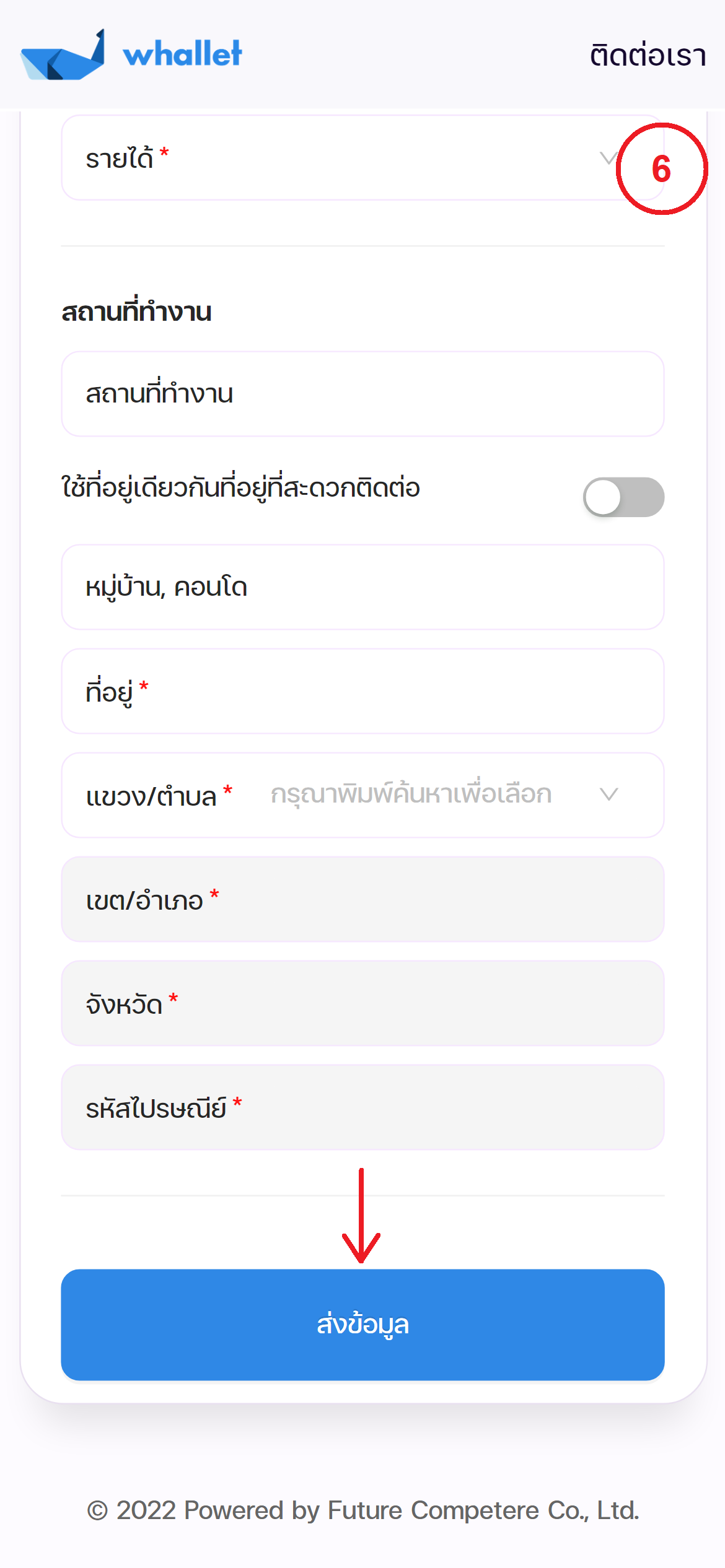
Task: Click the blue whale logo icon
Action: (x=62, y=57)
